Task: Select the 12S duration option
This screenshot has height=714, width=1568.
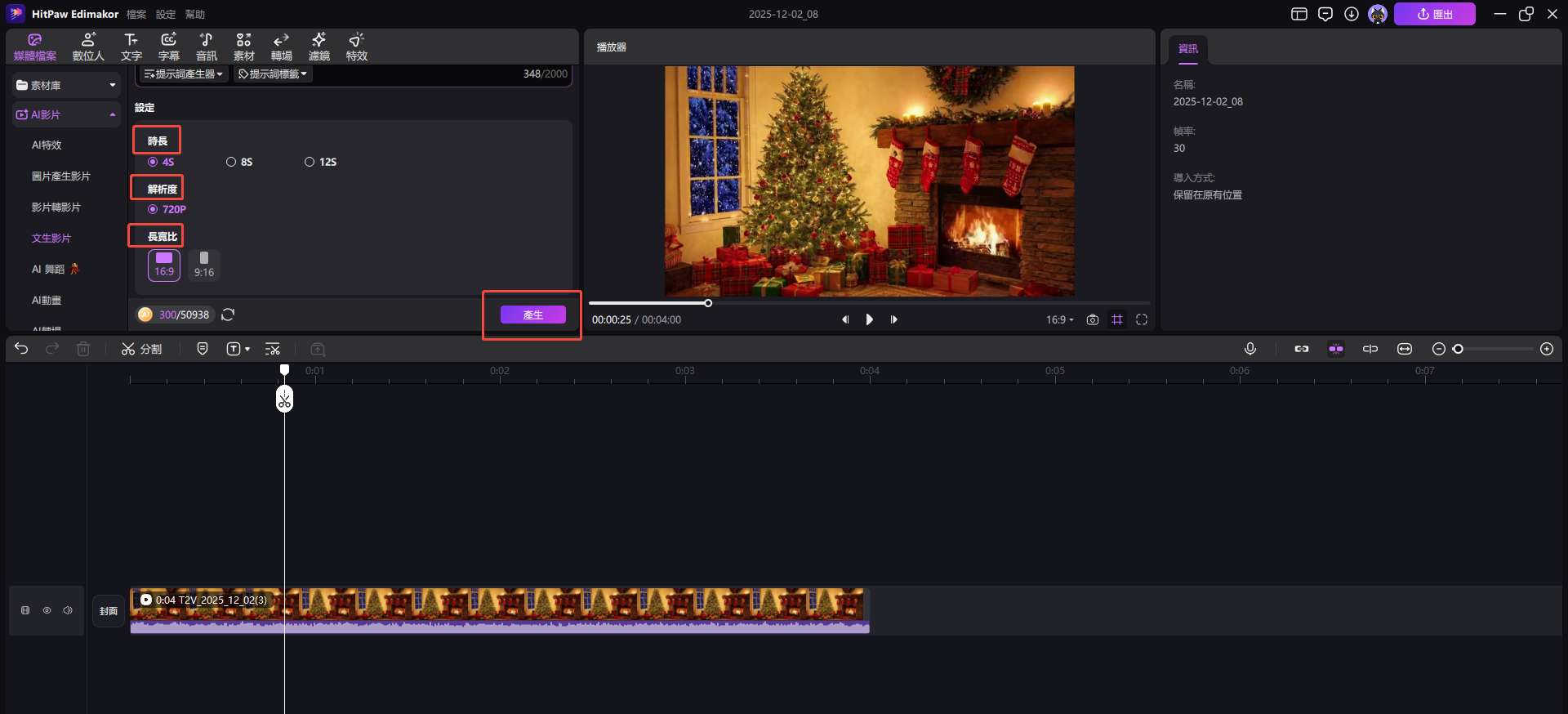Action: click(x=310, y=162)
